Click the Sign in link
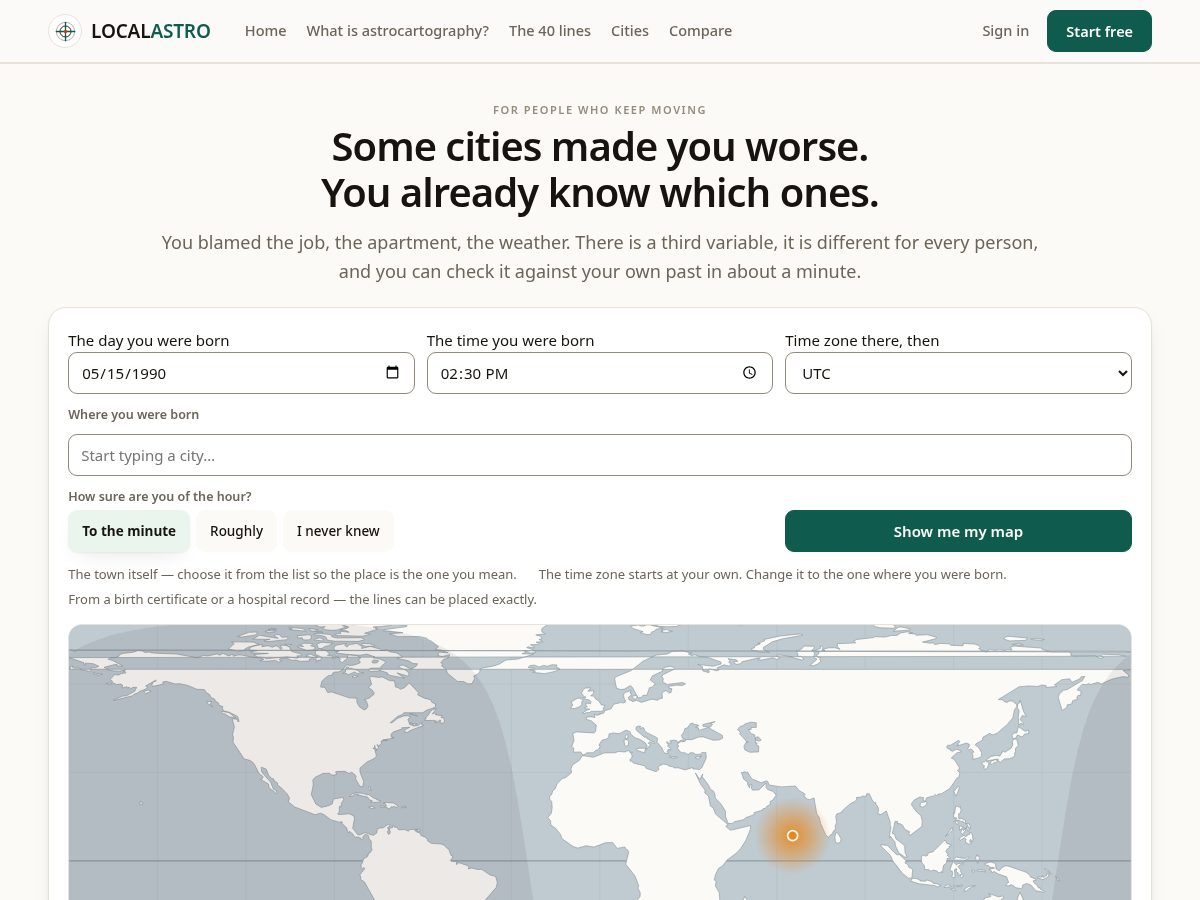 pyautogui.click(x=1005, y=31)
